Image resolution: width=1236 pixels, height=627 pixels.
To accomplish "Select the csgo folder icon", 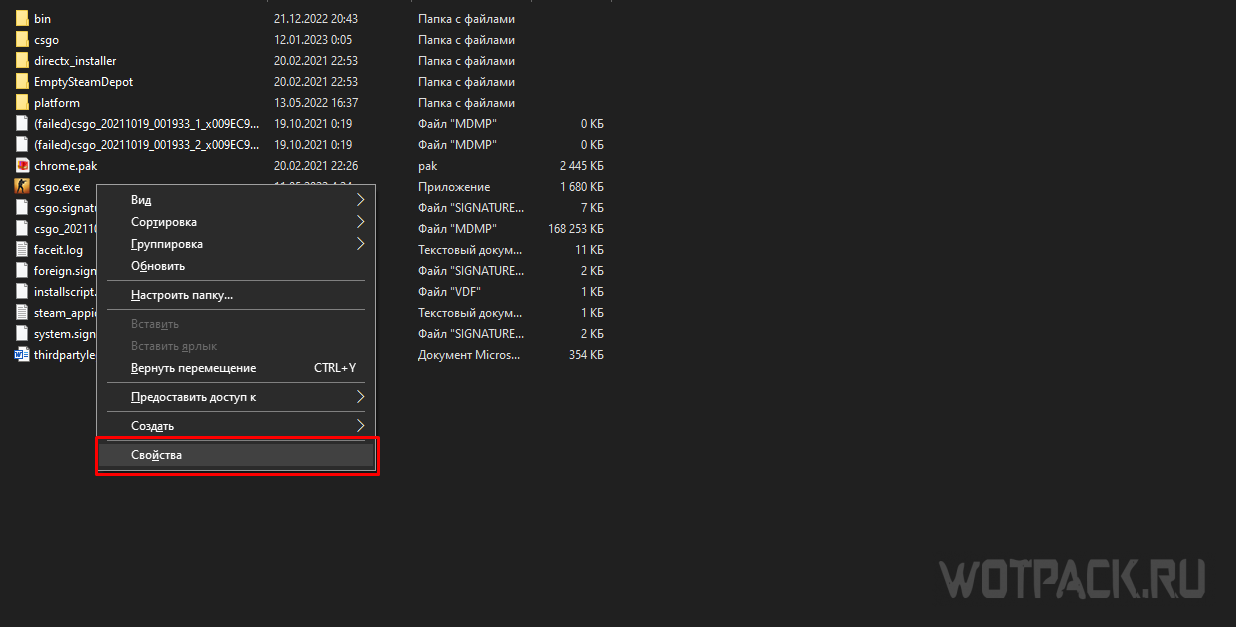I will coord(22,40).
